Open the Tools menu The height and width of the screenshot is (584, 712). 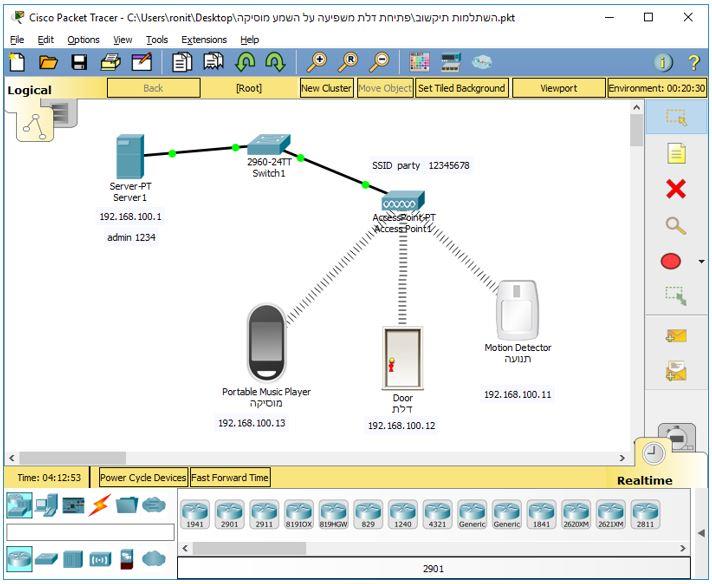(157, 40)
